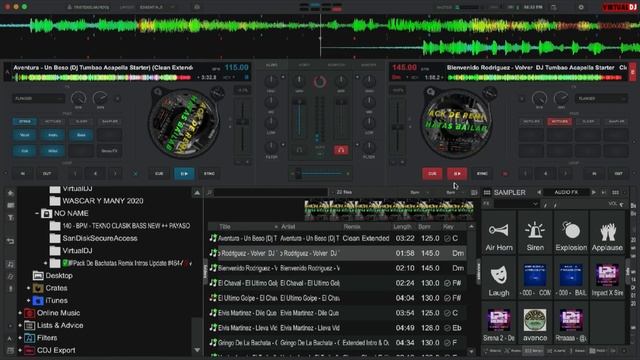Trigger the Sirena 2 sample pad
The height and width of the screenshot is (360, 640).
[499, 324]
